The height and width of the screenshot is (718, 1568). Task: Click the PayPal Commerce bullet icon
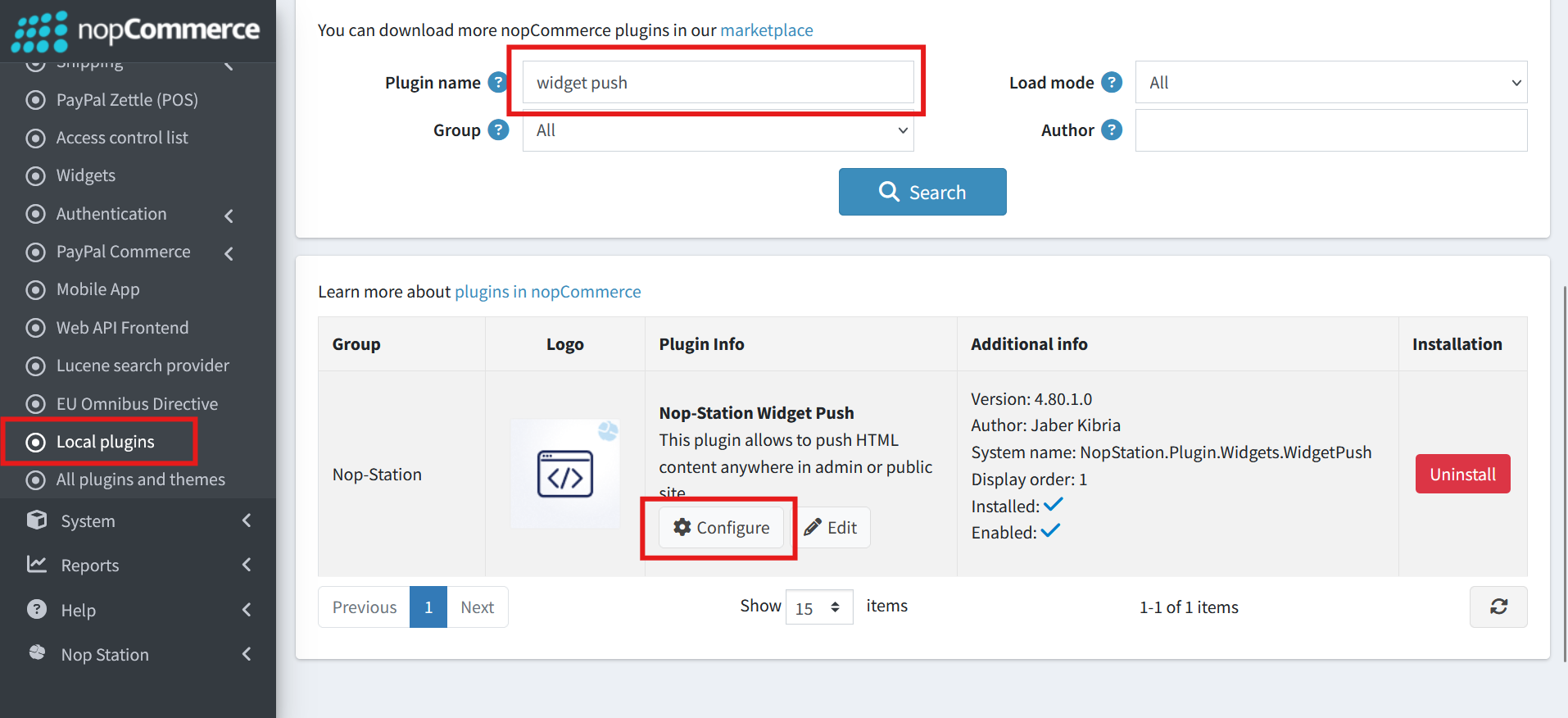(x=35, y=252)
